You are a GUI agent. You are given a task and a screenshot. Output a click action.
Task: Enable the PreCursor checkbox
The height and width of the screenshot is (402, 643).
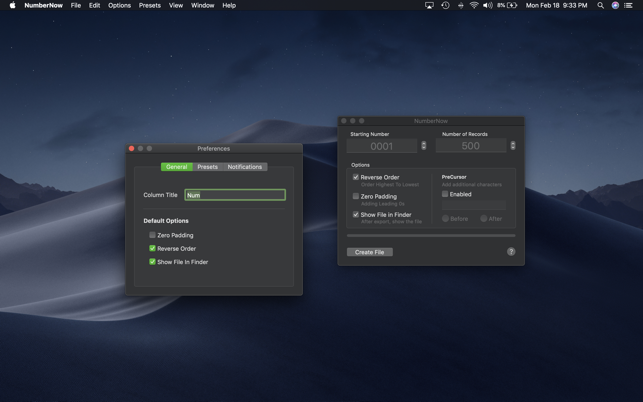coord(445,194)
